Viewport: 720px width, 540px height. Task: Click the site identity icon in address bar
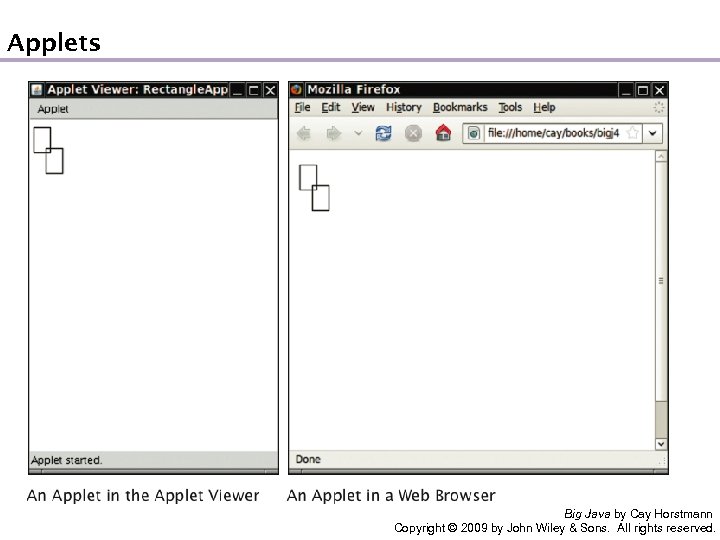pyautogui.click(x=473, y=134)
